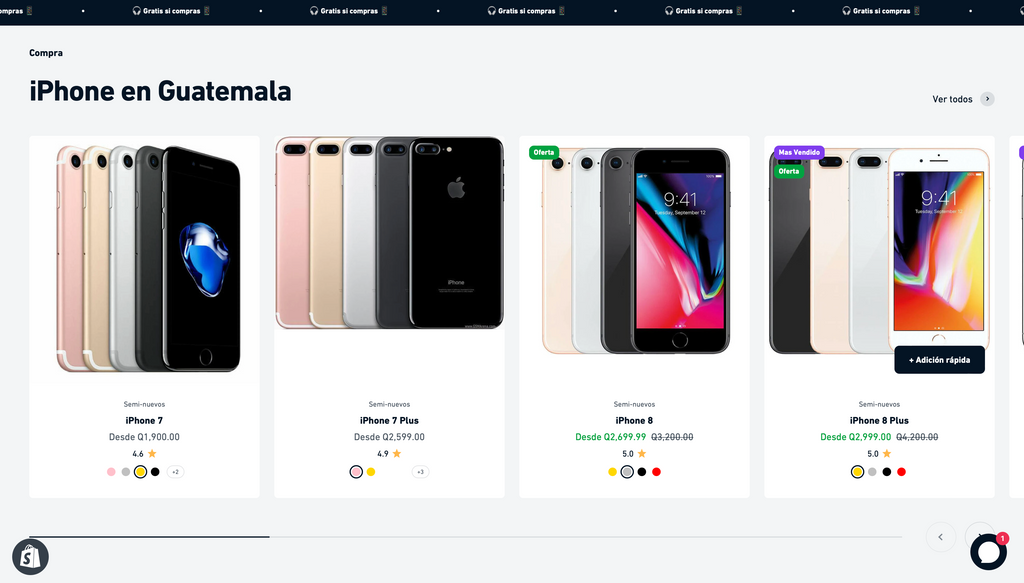Open the iPhone 7 Plus product title
Image resolution: width=1024 pixels, height=583 pixels.
point(389,420)
